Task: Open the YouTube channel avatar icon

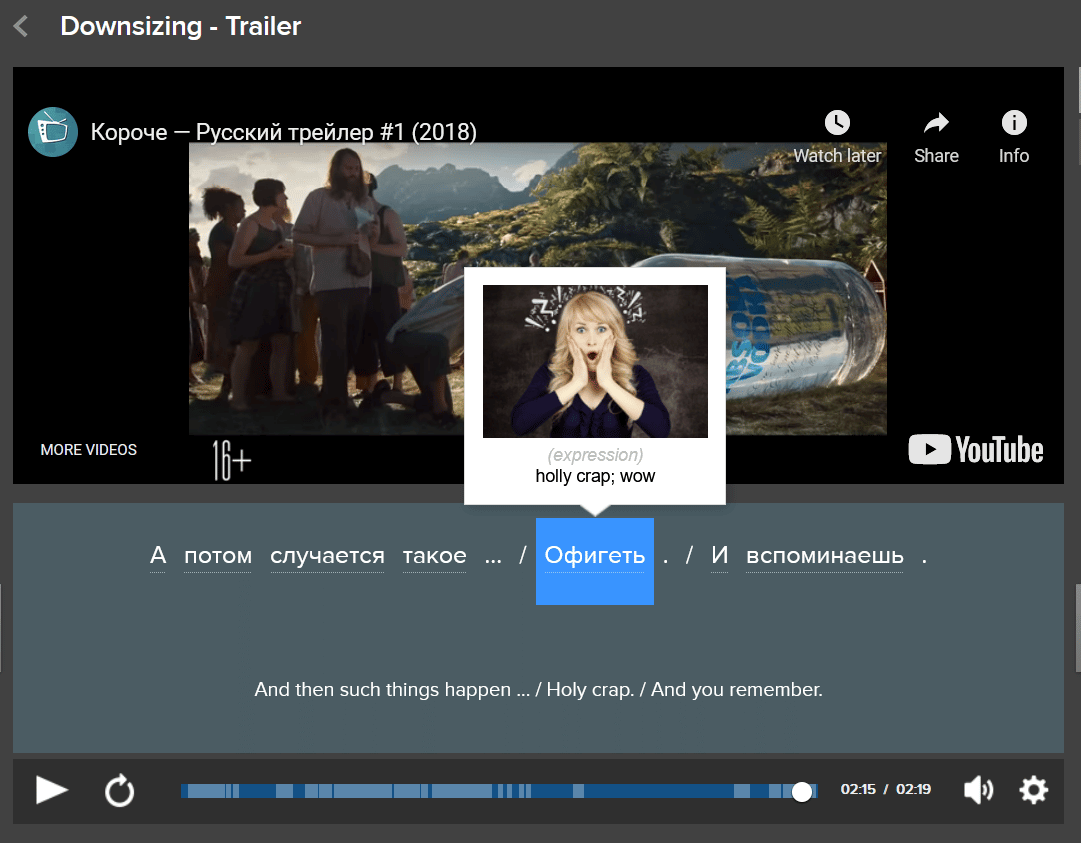Action: click(x=53, y=132)
